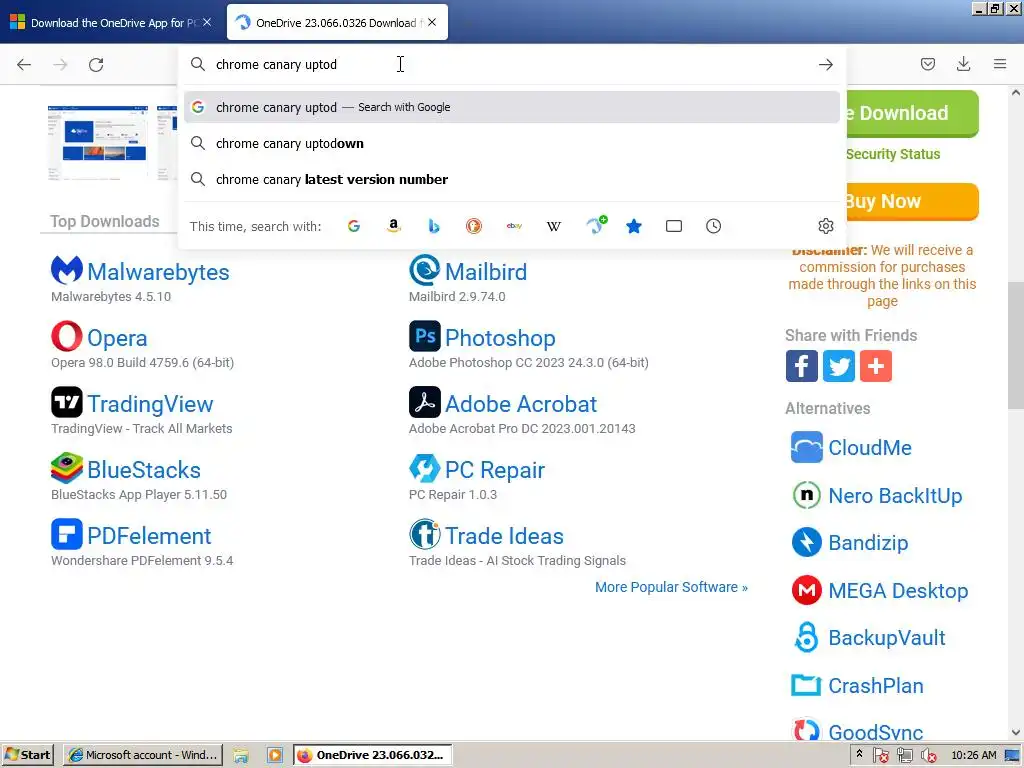1024x768 pixels.
Task: Search open tabs via the tab icon
Action: click(674, 226)
